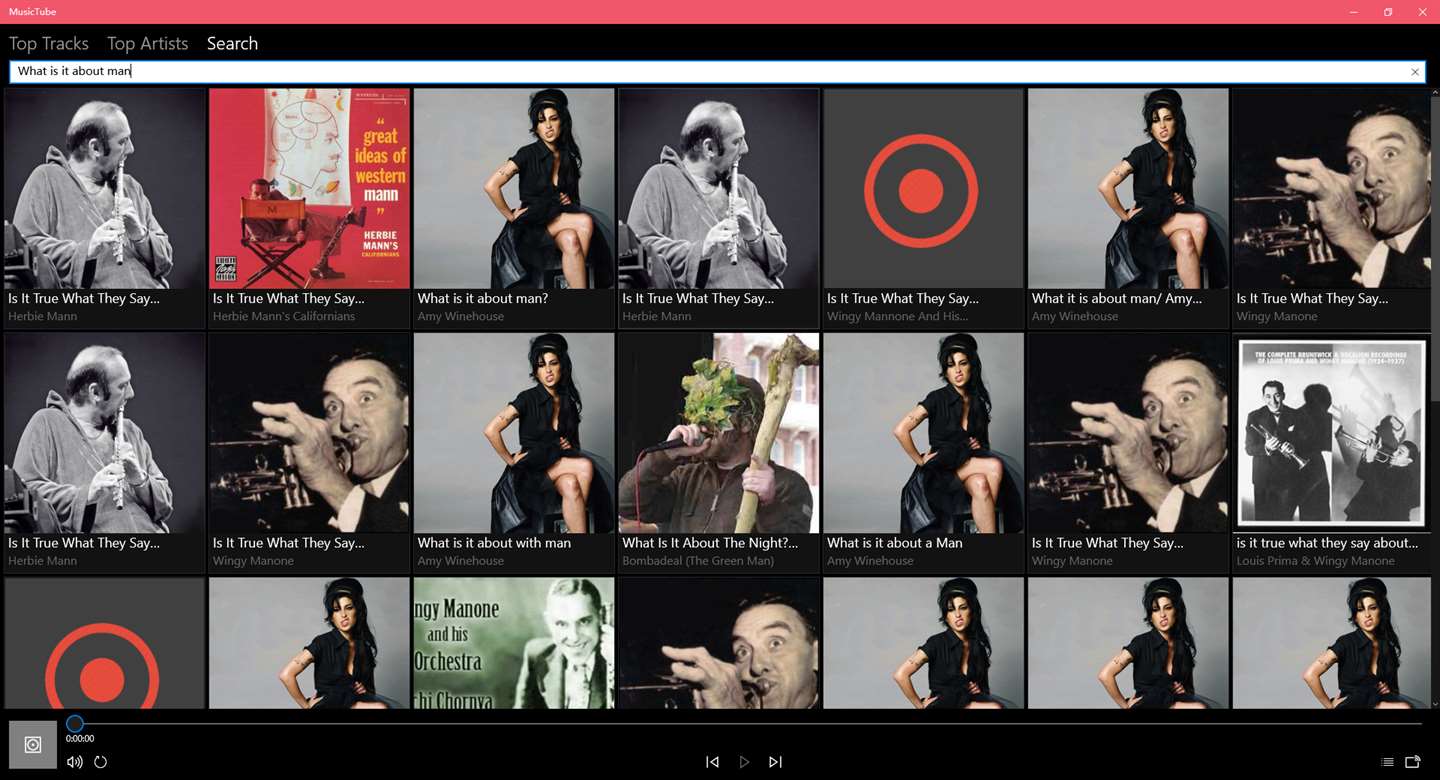
Task: Play 'What is it about with man' track
Action: [x=514, y=453]
